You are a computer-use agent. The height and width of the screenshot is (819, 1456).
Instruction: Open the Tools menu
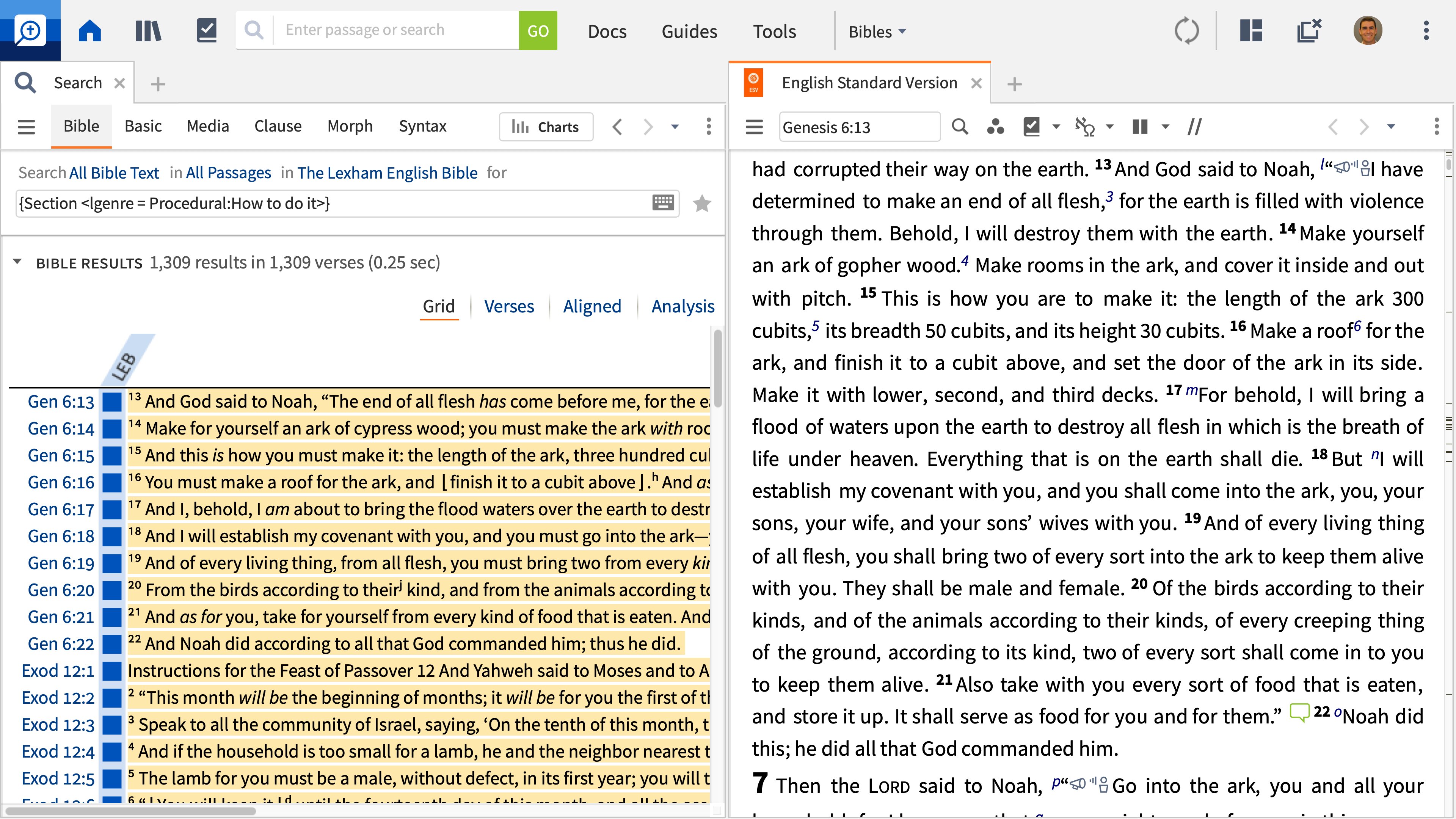coord(774,31)
